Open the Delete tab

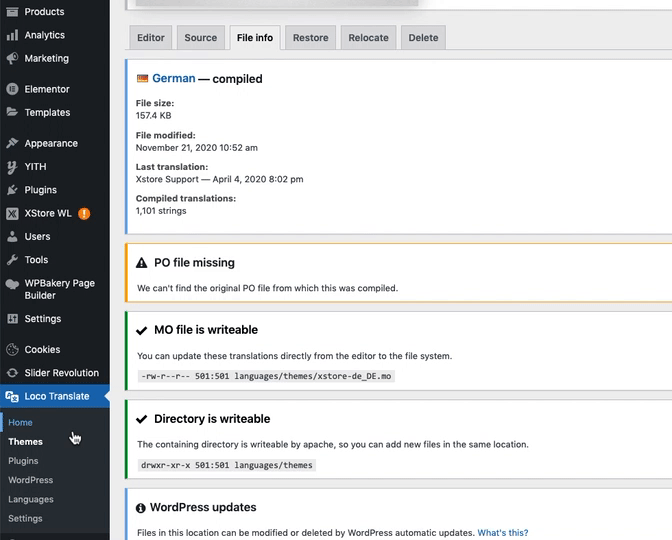tap(423, 38)
